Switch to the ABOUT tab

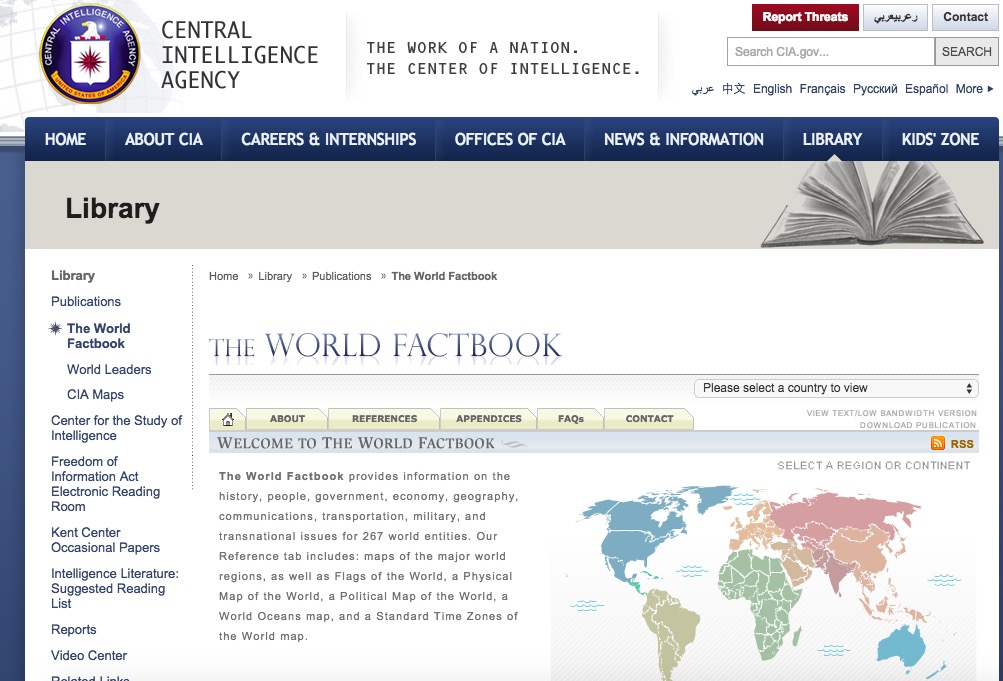tap(287, 419)
